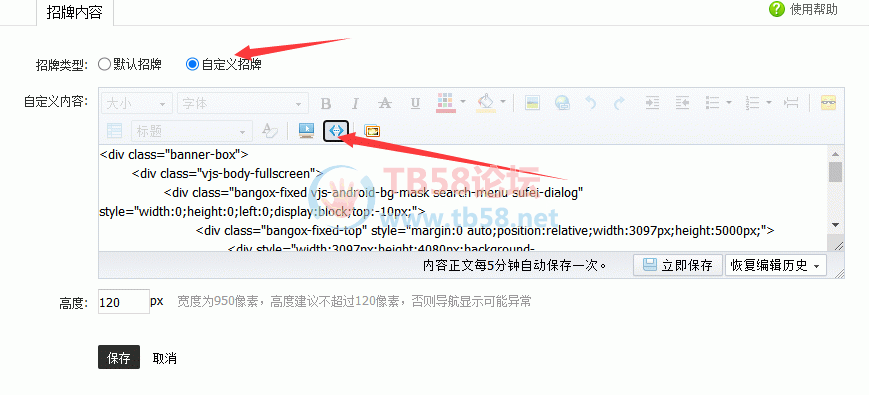
Task: Toggle HTML source code view
Action: click(336, 131)
